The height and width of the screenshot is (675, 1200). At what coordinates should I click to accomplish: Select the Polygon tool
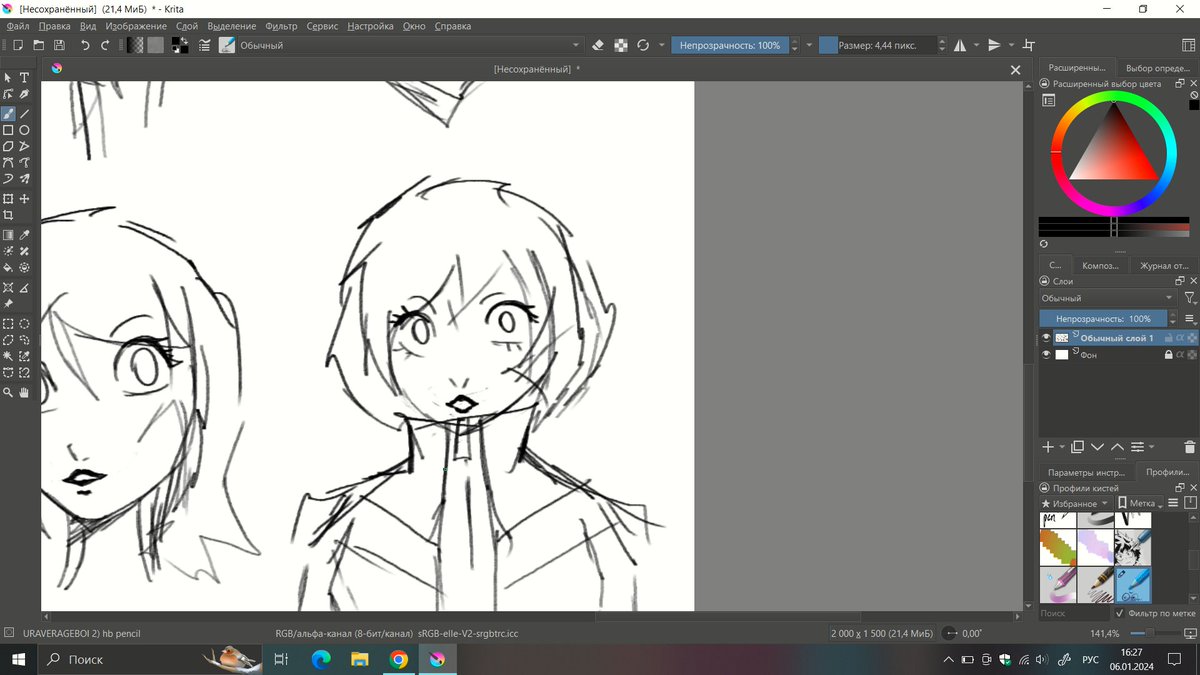coord(8,146)
